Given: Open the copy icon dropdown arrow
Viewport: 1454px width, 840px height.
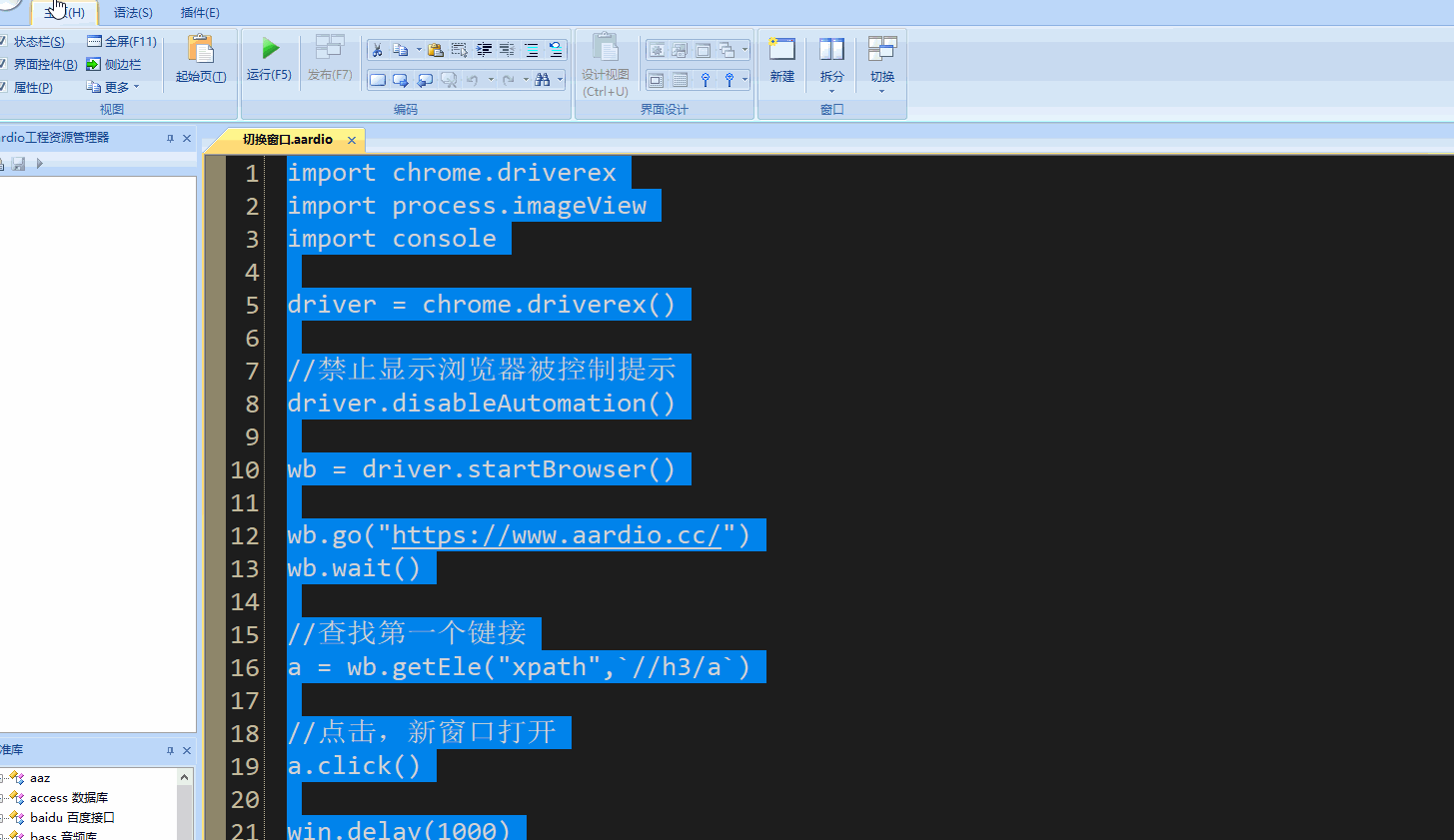Looking at the screenshot, I should coord(419,50).
